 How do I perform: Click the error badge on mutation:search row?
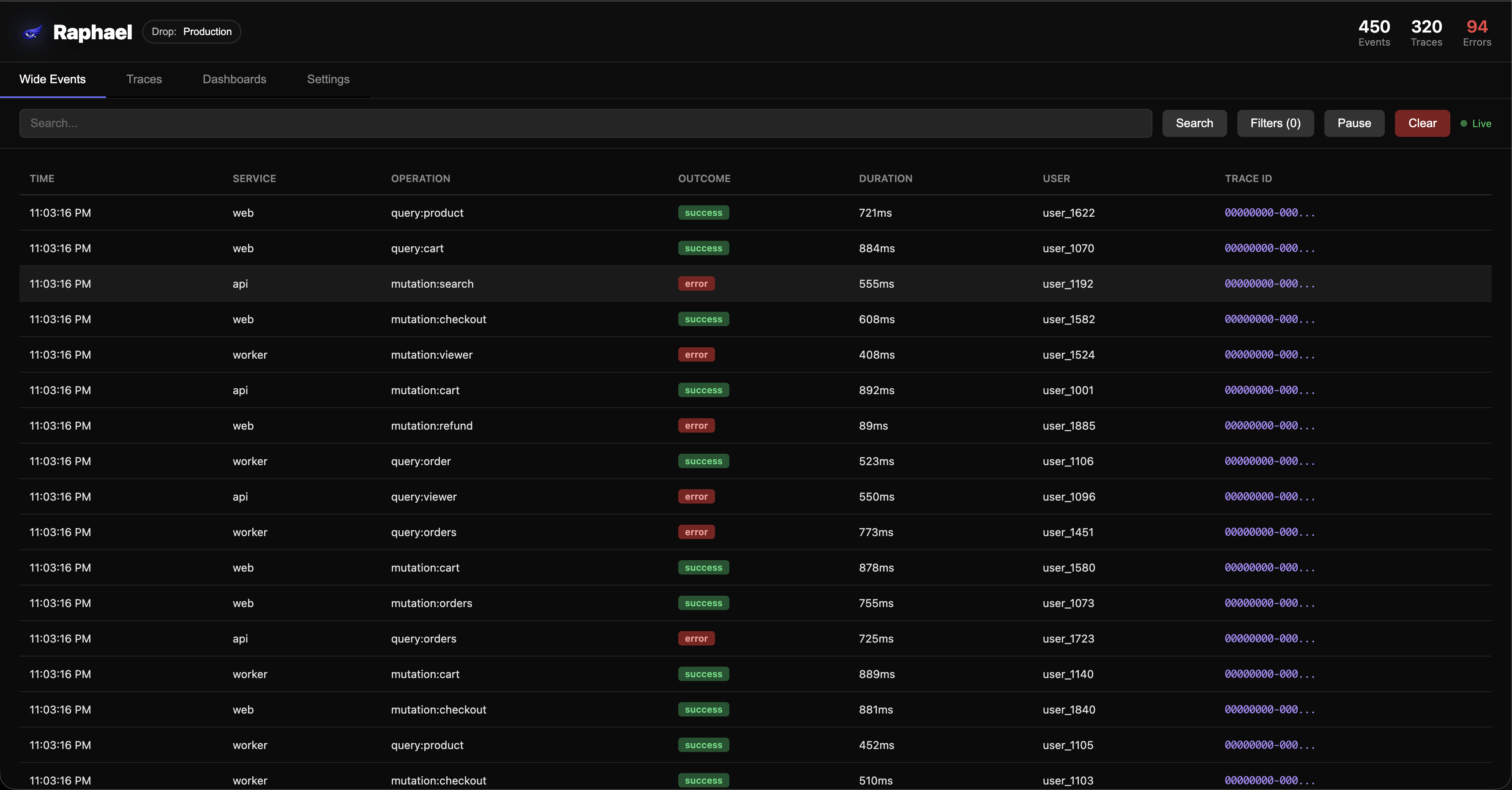(696, 284)
